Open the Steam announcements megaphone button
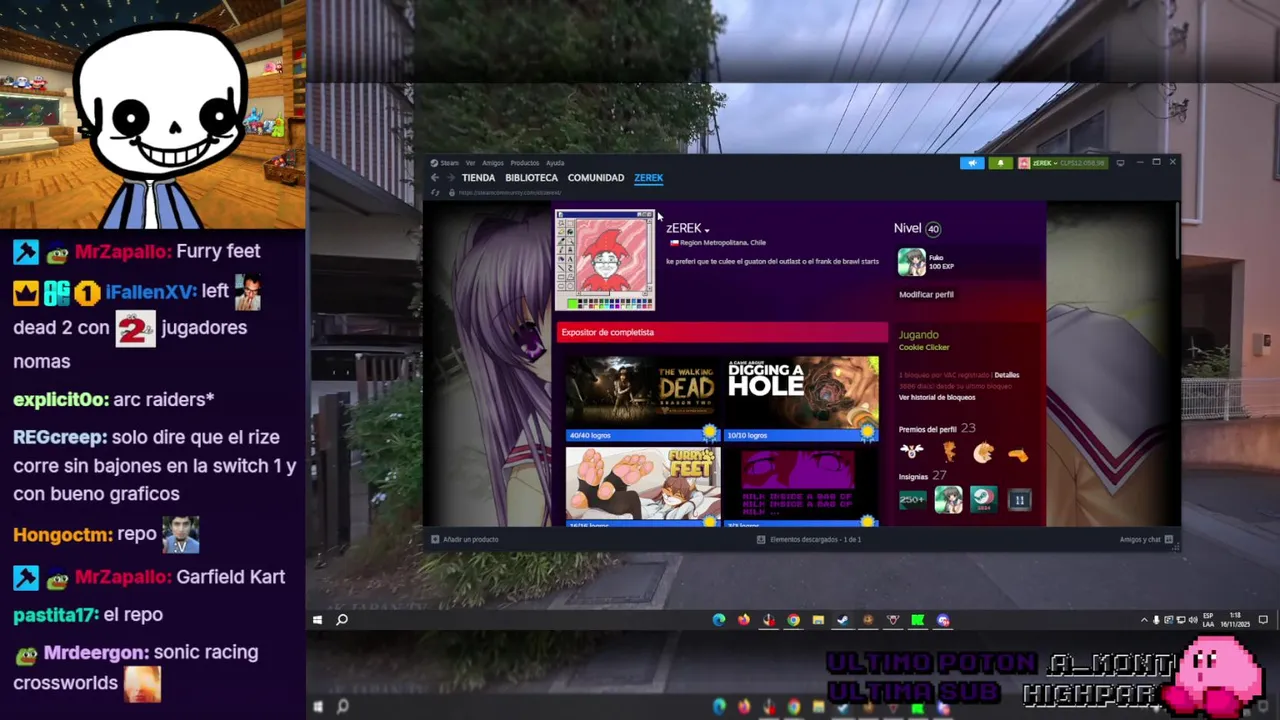Viewport: 1280px width, 720px height. coord(972,163)
